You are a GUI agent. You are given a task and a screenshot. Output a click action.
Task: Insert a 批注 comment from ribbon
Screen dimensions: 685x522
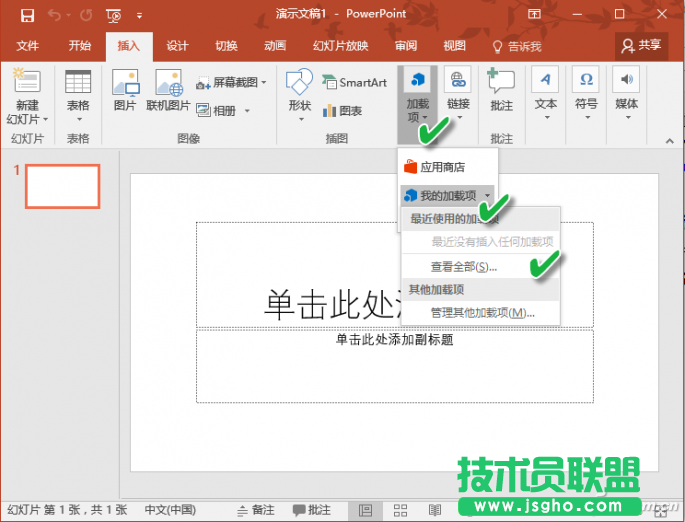[x=501, y=90]
